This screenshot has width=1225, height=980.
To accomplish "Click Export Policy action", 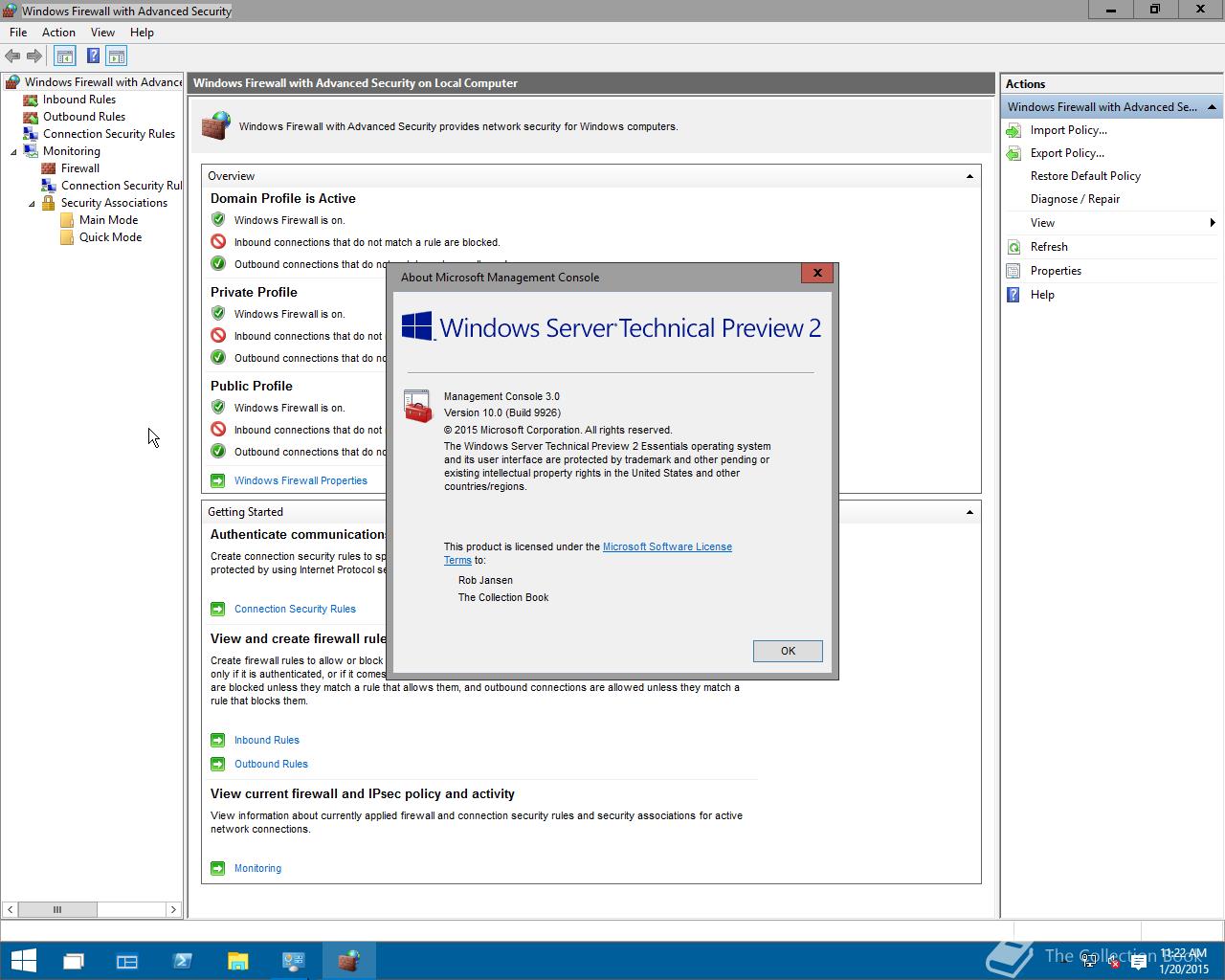I will pos(1067,153).
